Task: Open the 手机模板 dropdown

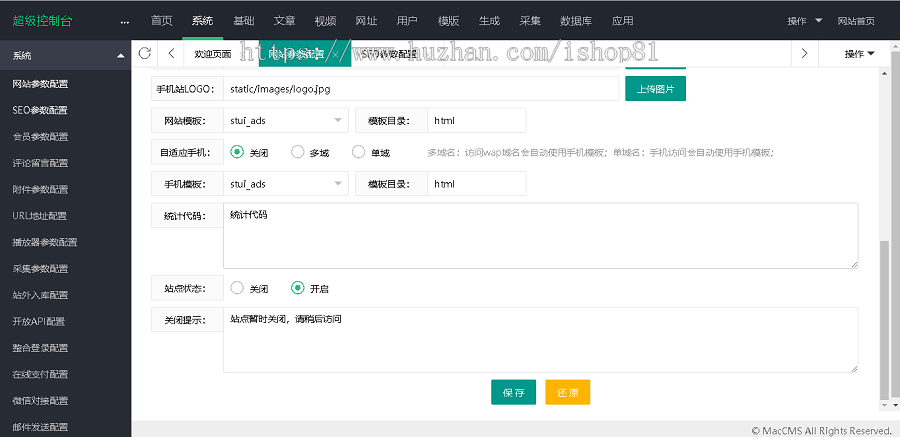Action: [286, 184]
